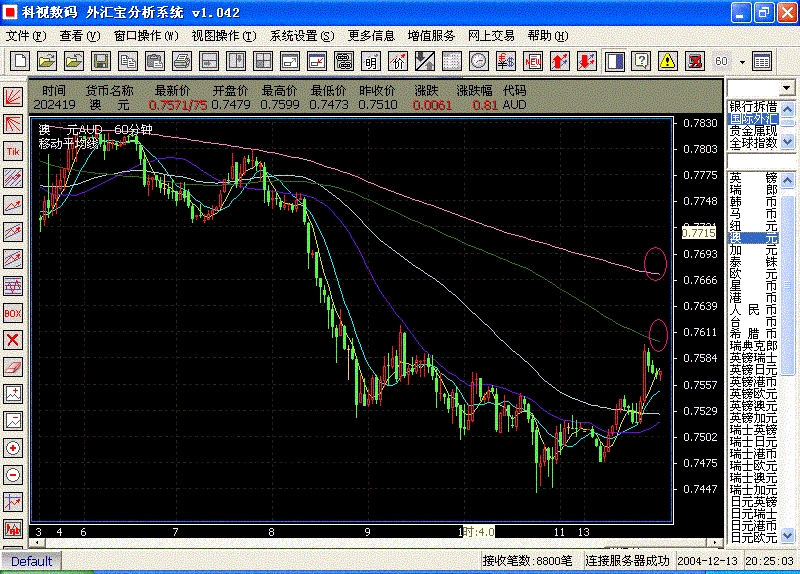Click the chart icon with plus sign
The image size is (800, 574).
[13, 394]
